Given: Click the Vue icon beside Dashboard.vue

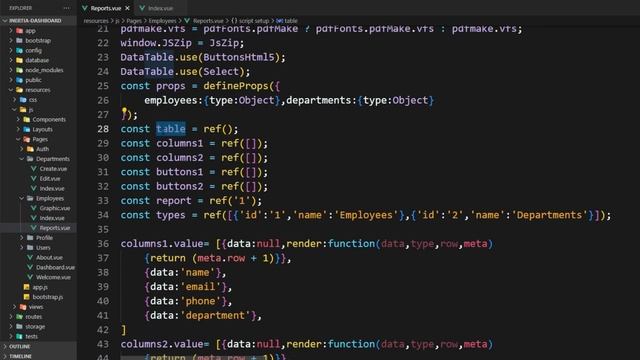Looking at the screenshot, I should (30, 267).
